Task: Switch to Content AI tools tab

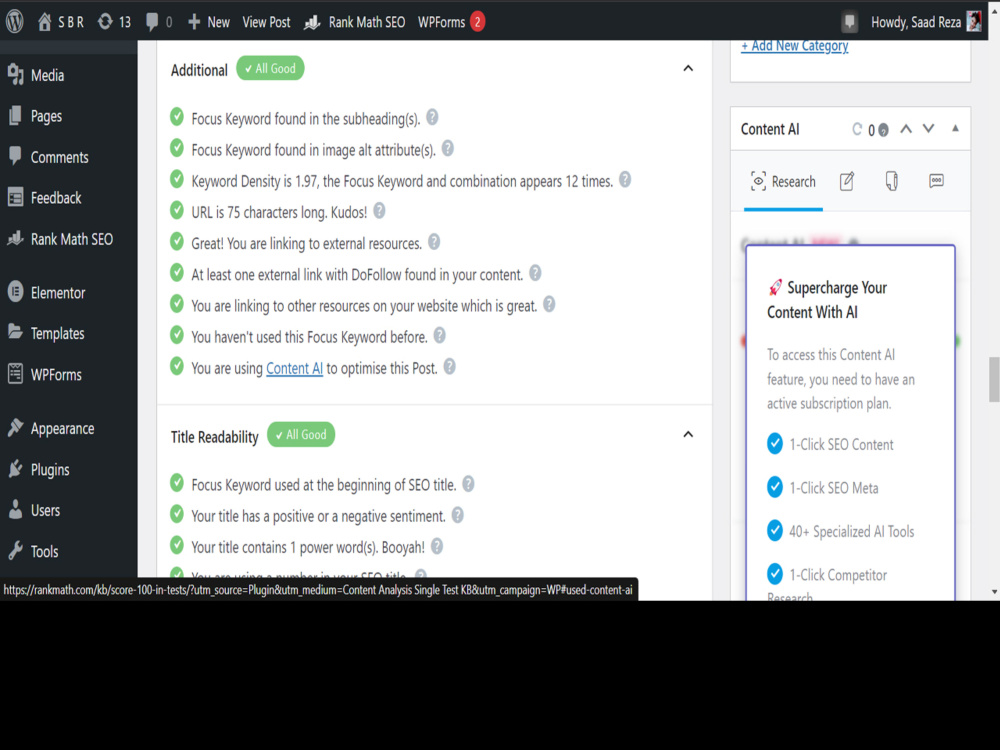Action: pos(892,182)
